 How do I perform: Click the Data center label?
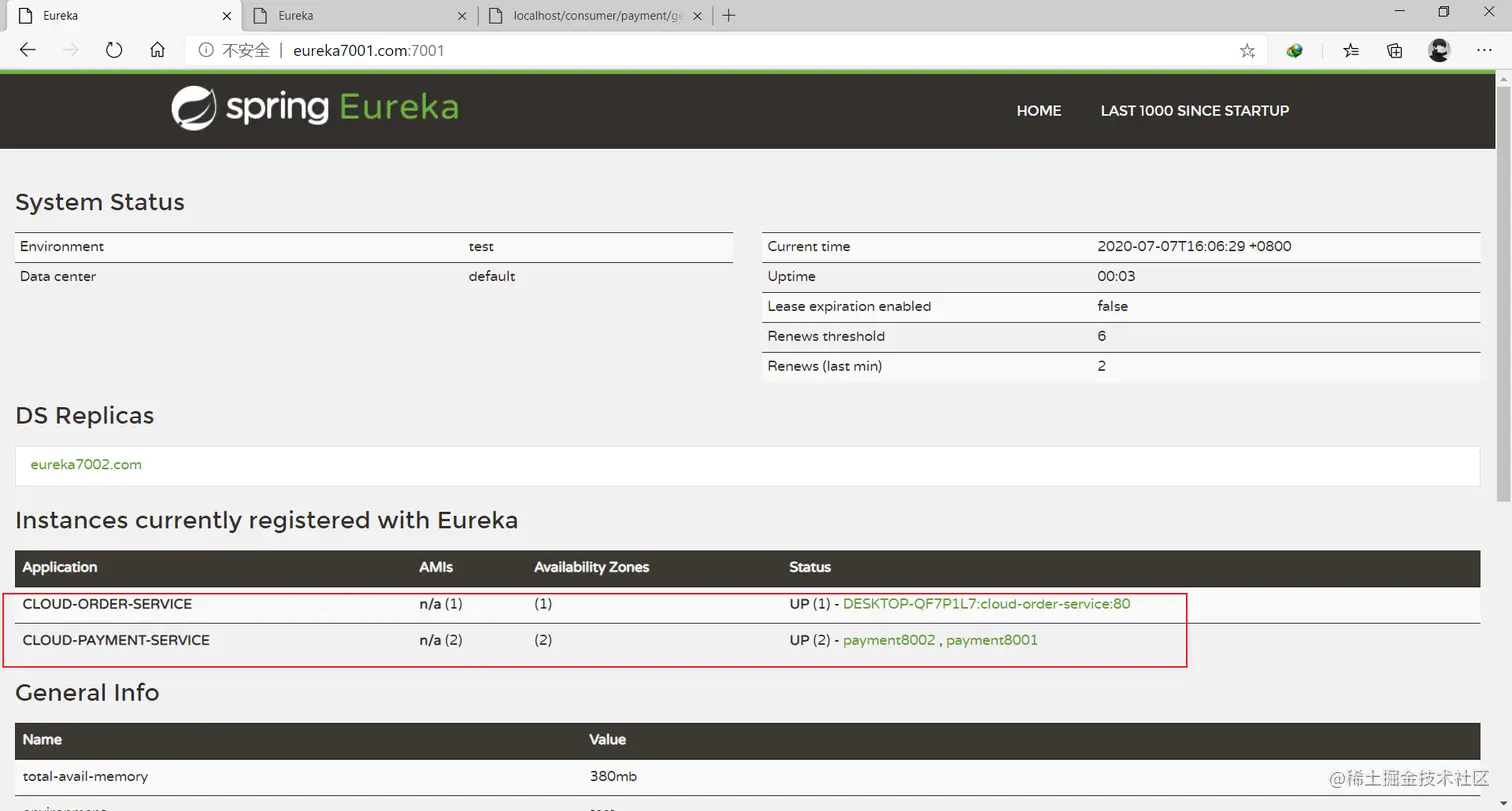(x=58, y=276)
